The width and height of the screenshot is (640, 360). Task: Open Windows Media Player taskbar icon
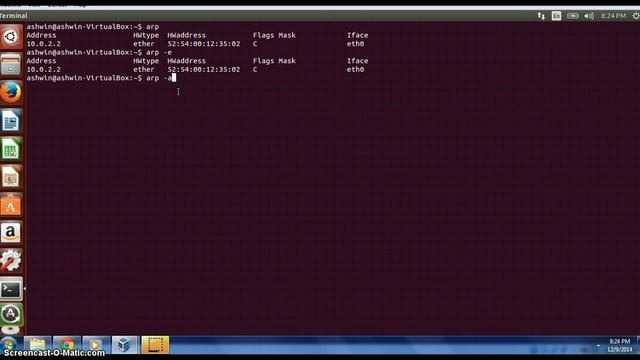[x=96, y=345]
